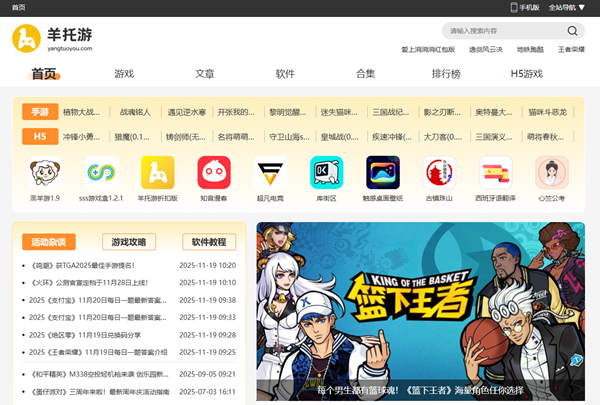The height and width of the screenshot is (405, 600).
Task: Click inside the search input field
Action: pos(500,31)
